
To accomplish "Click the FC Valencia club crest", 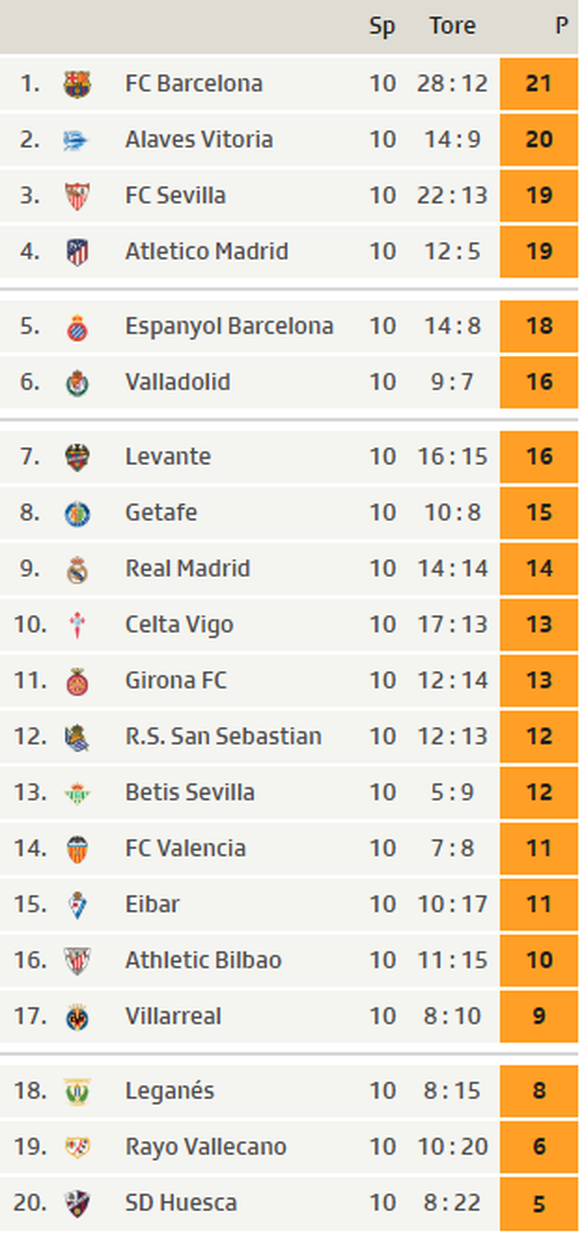I will click(77, 849).
